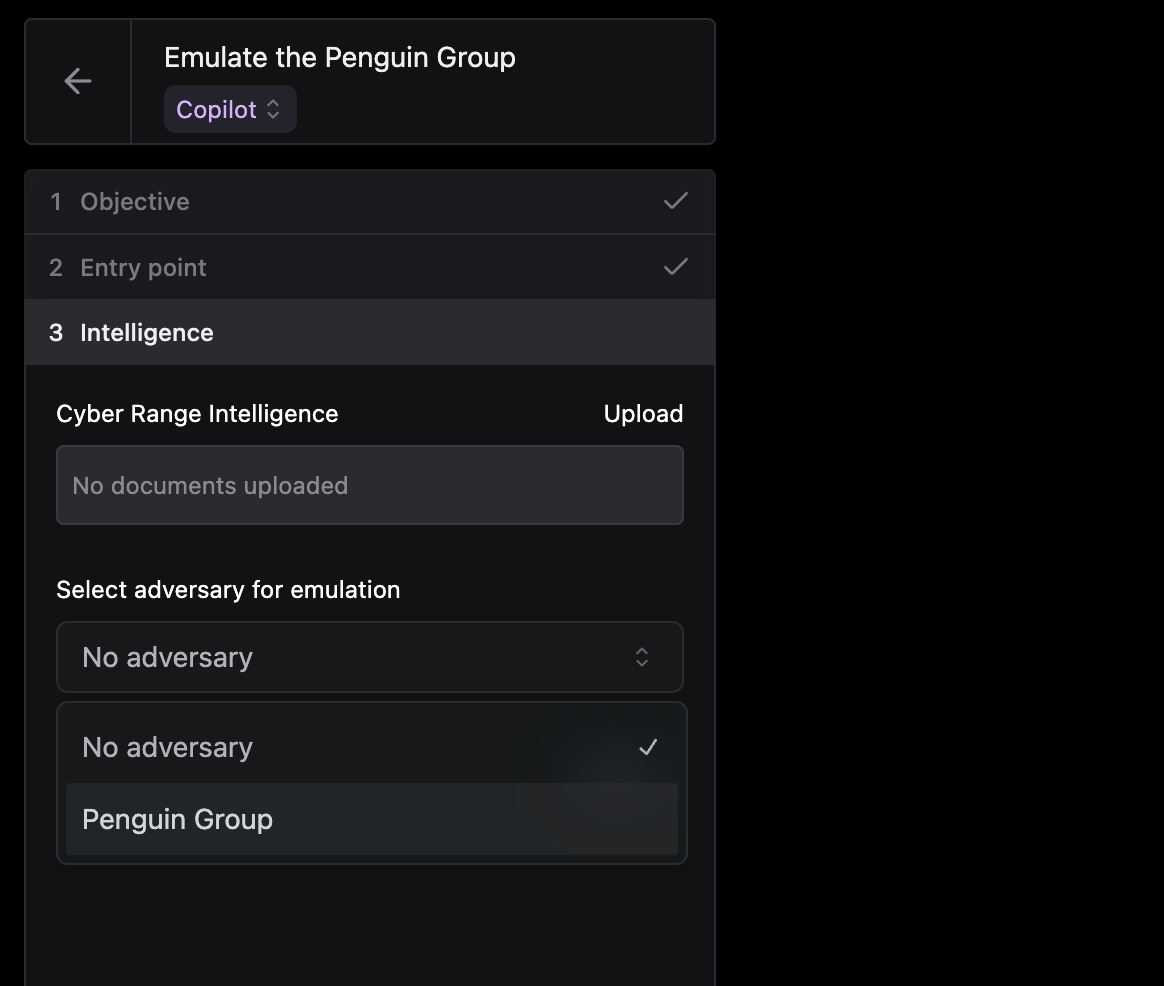Open the Objective step
The image size is (1164, 986).
coord(135,202)
